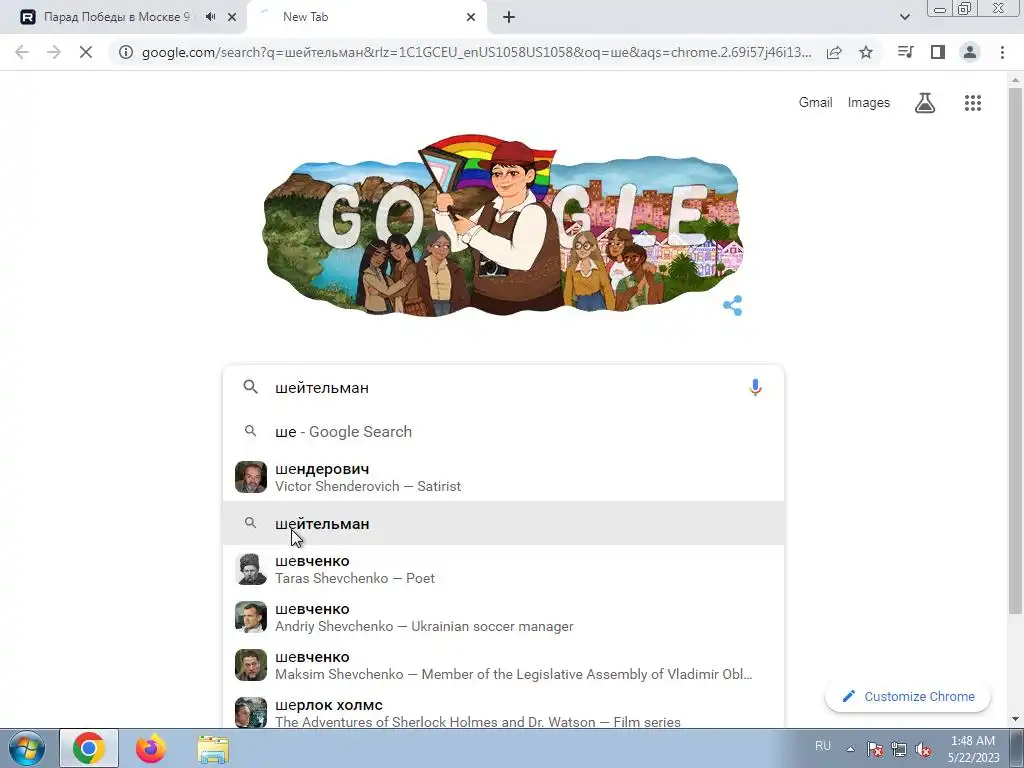The width and height of the screenshot is (1024, 768).
Task: Open Action Center flag tray icon
Action: (x=875, y=749)
